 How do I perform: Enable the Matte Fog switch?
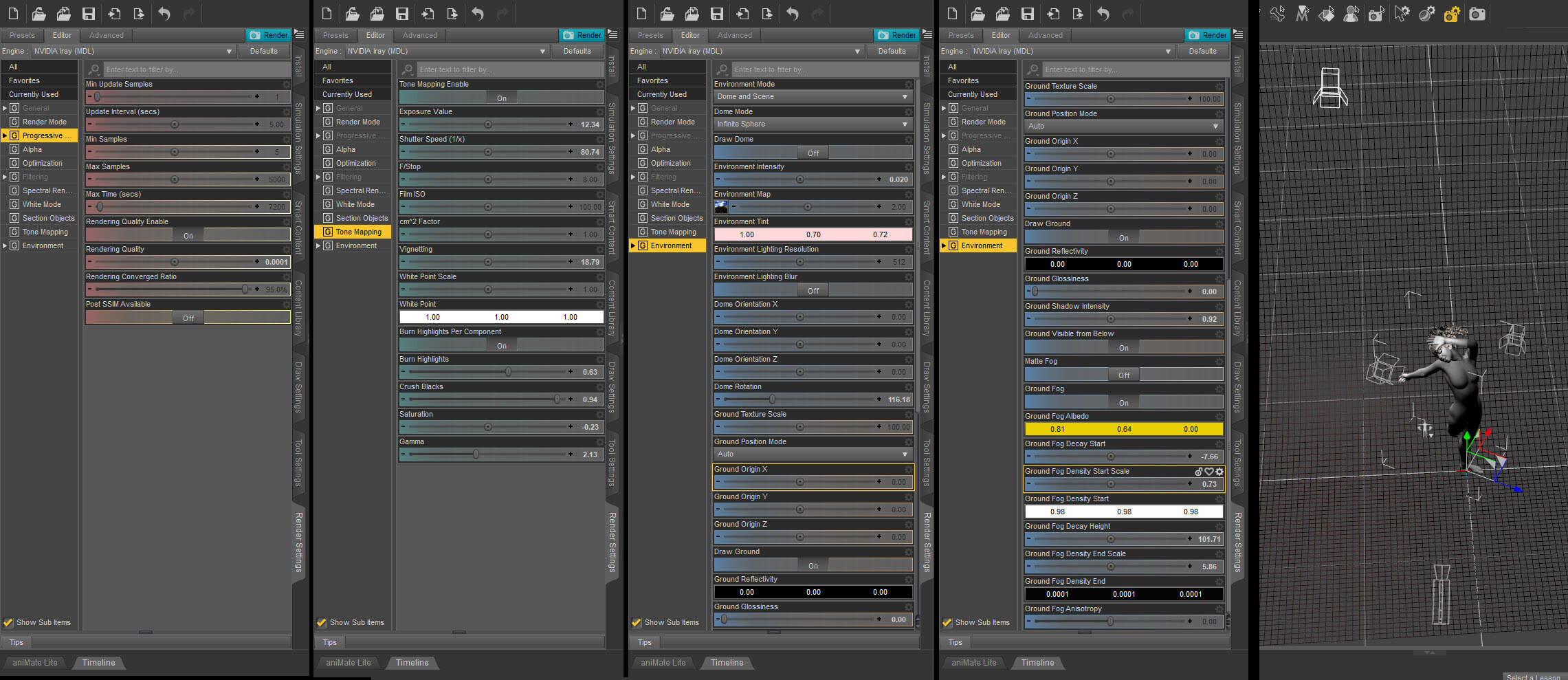1123,375
